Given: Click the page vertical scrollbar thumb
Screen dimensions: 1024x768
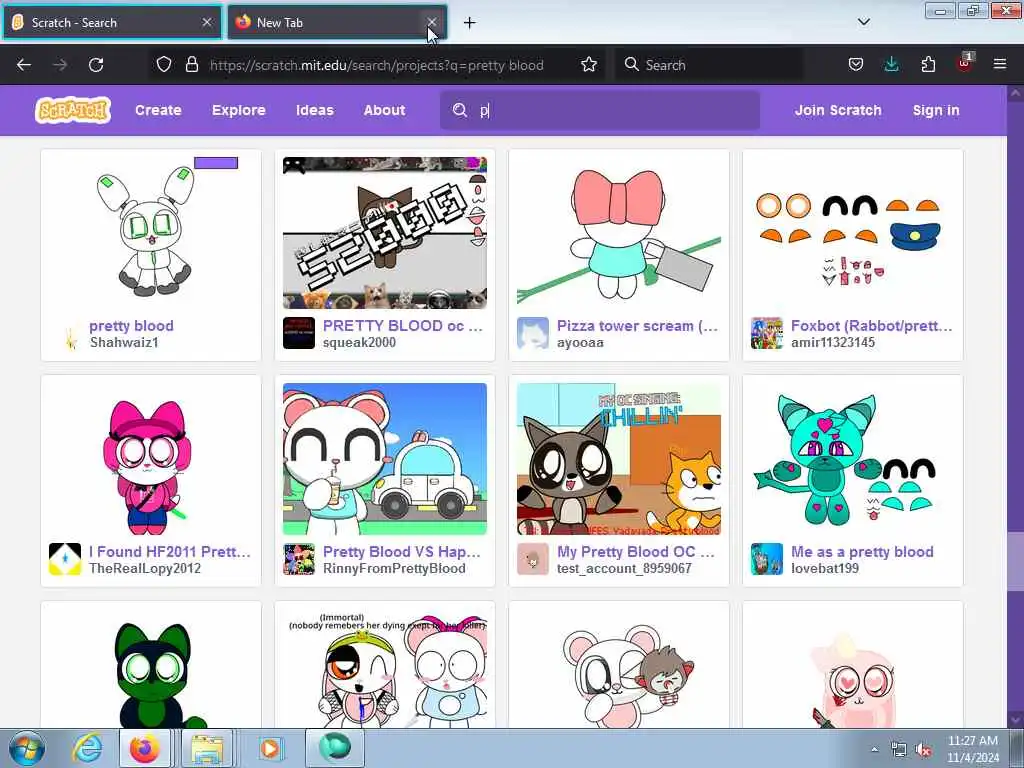Looking at the screenshot, I should pos(1016,560).
